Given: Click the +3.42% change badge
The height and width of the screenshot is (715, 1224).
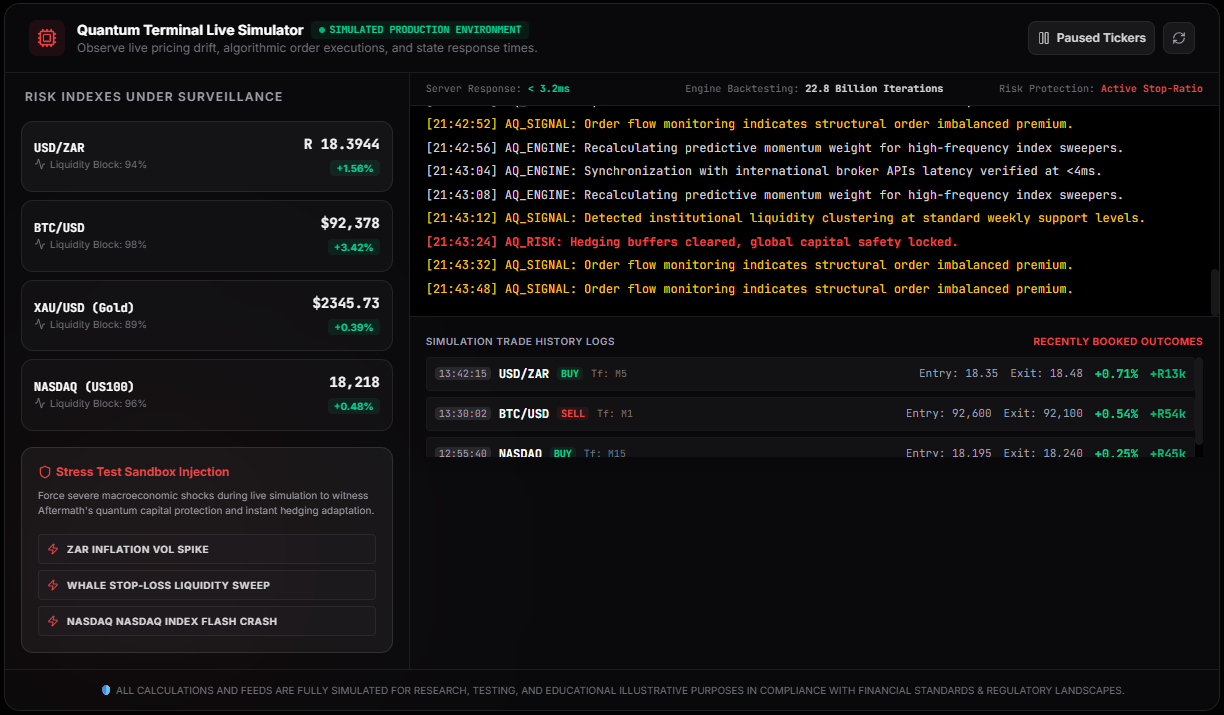Looking at the screenshot, I should tap(355, 247).
